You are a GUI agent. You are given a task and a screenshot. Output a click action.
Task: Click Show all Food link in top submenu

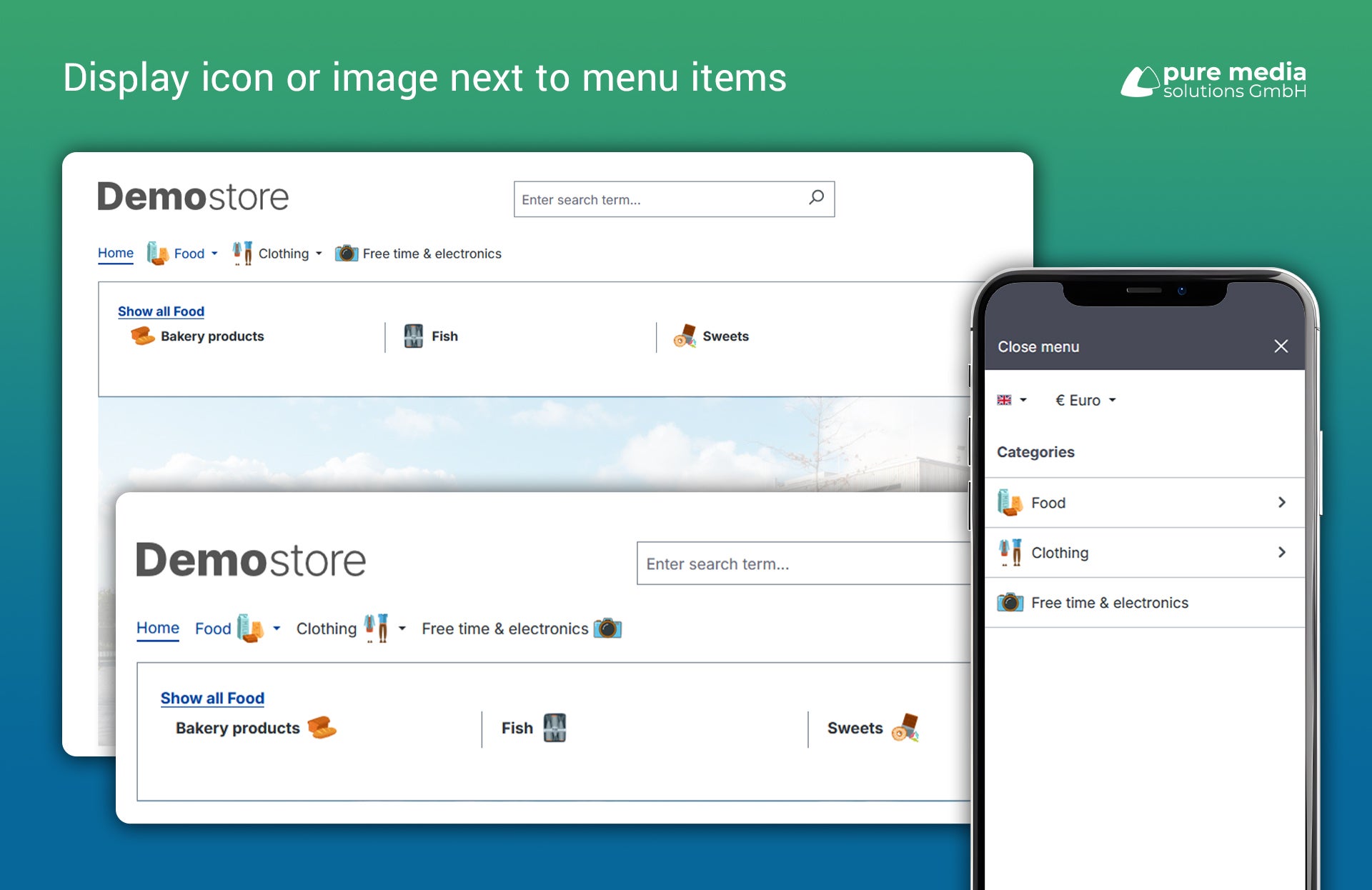tap(161, 311)
